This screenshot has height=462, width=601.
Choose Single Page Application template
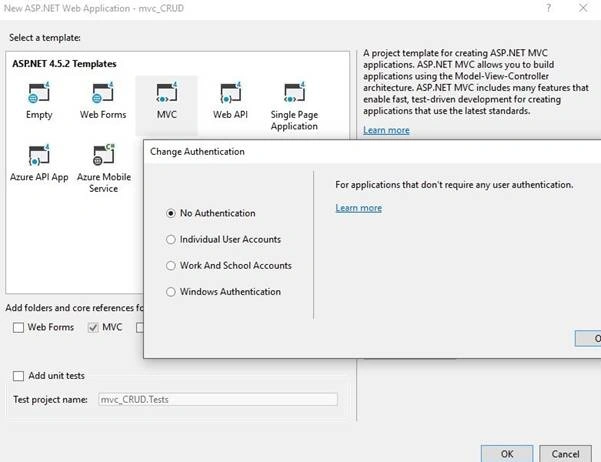click(x=294, y=105)
